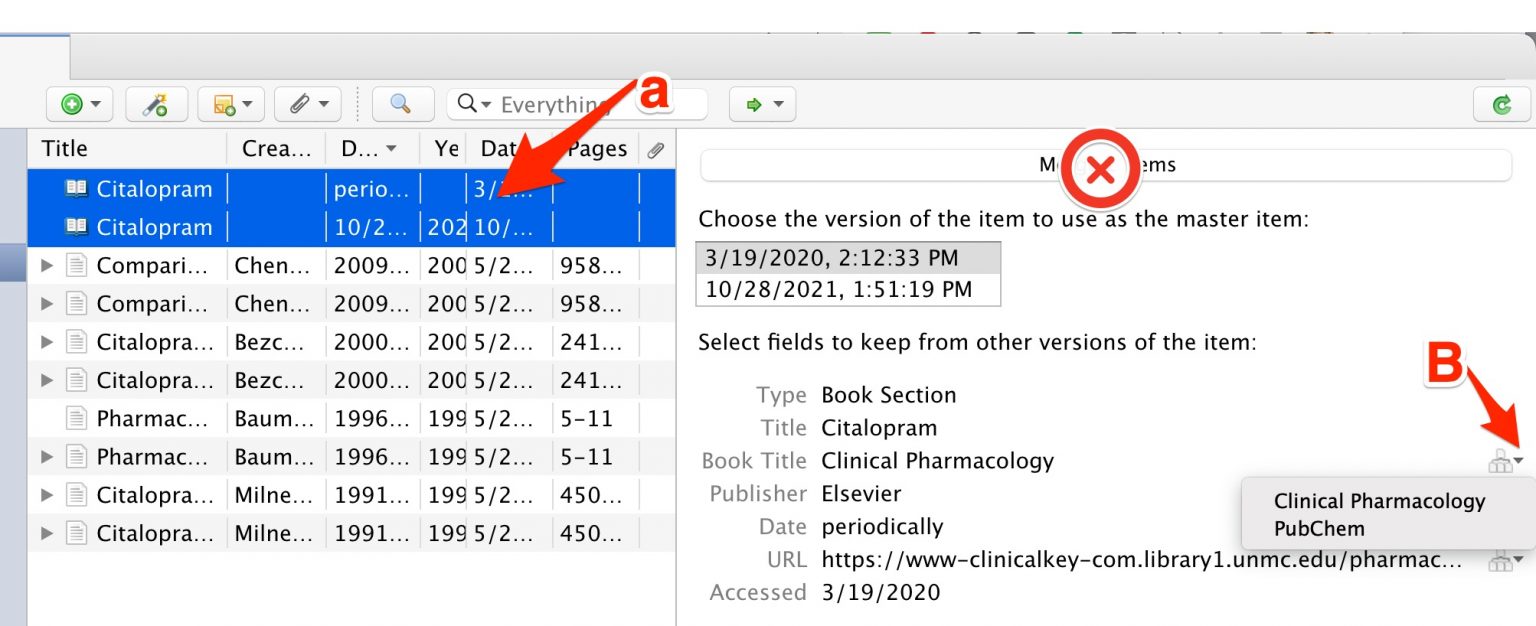Open the Add Attachment paperclip icon
Image resolution: width=1536 pixels, height=626 pixels.
click(x=300, y=103)
